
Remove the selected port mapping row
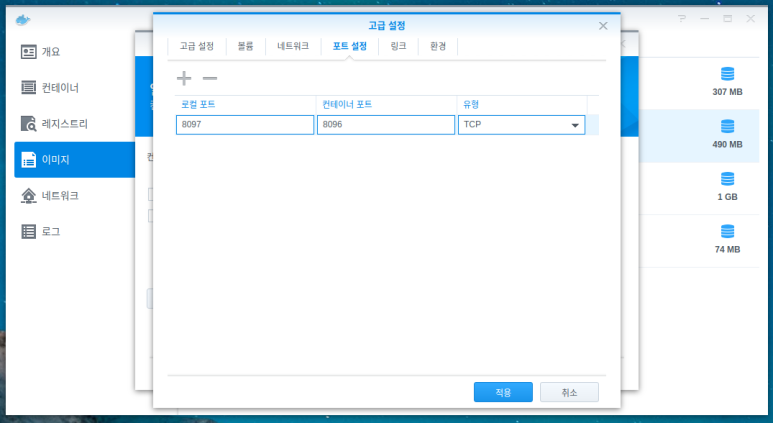coord(210,78)
